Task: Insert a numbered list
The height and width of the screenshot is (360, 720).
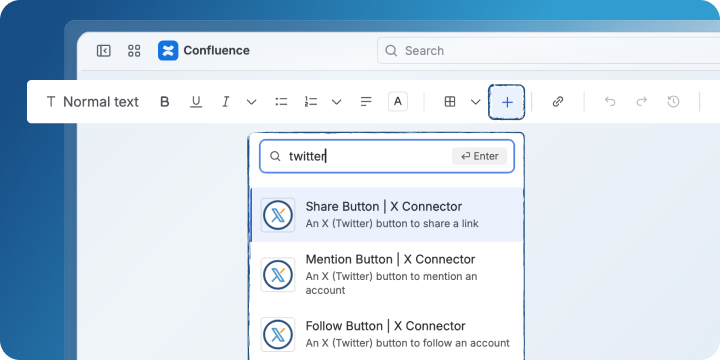Action: tap(311, 102)
